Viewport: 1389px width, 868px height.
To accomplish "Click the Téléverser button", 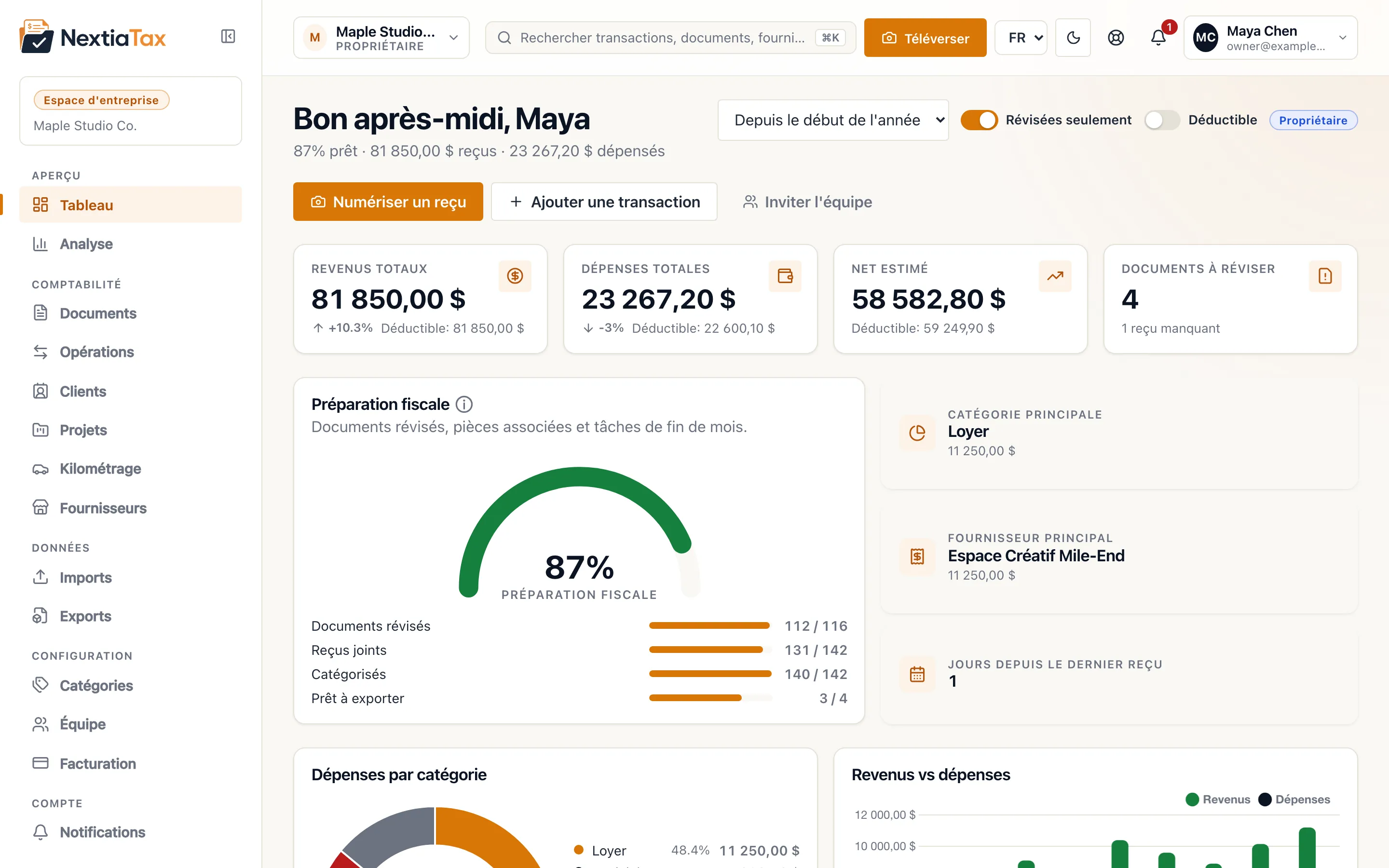I will [x=925, y=38].
